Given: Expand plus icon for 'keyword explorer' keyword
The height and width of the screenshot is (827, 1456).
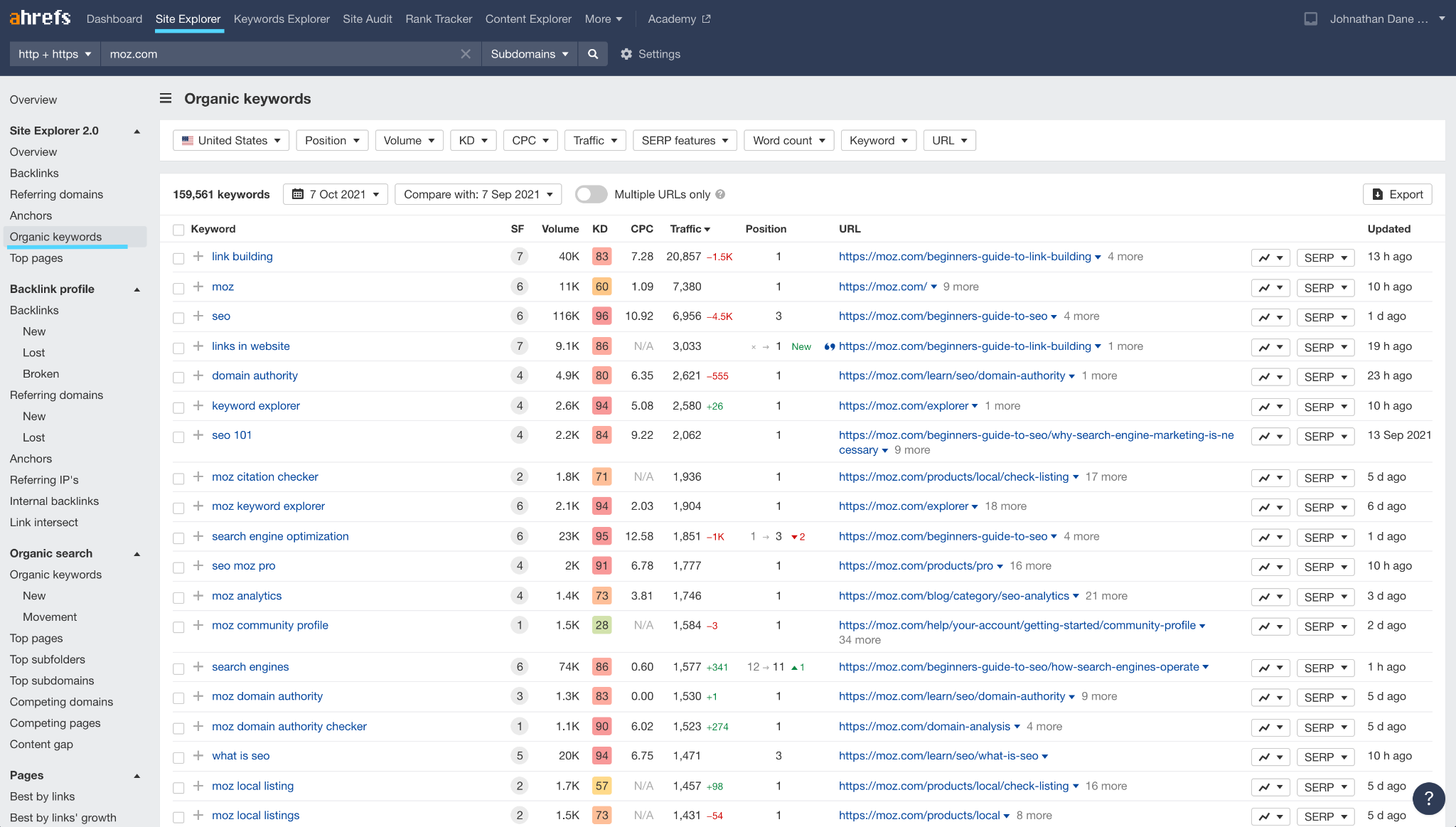Looking at the screenshot, I should 198,405.
